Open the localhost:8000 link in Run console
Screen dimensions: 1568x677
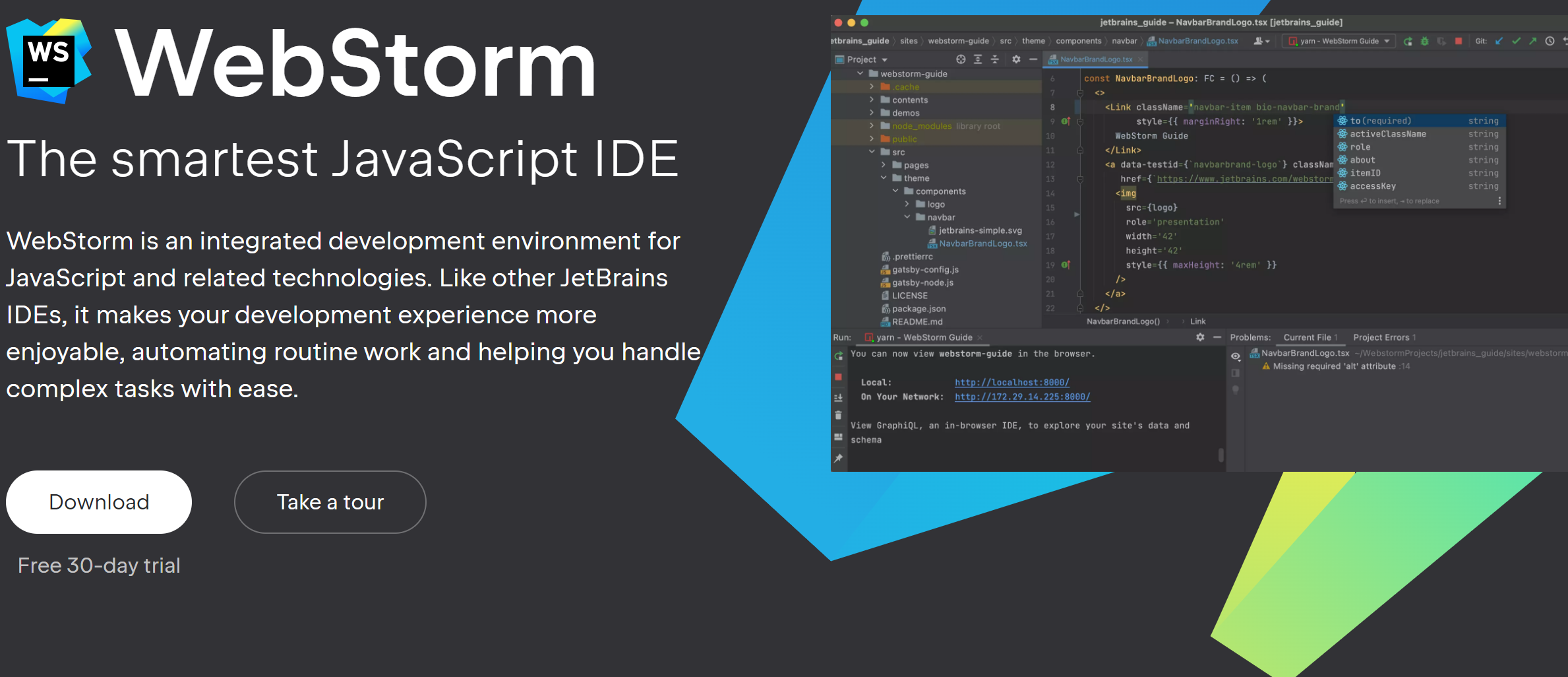coord(1011,383)
